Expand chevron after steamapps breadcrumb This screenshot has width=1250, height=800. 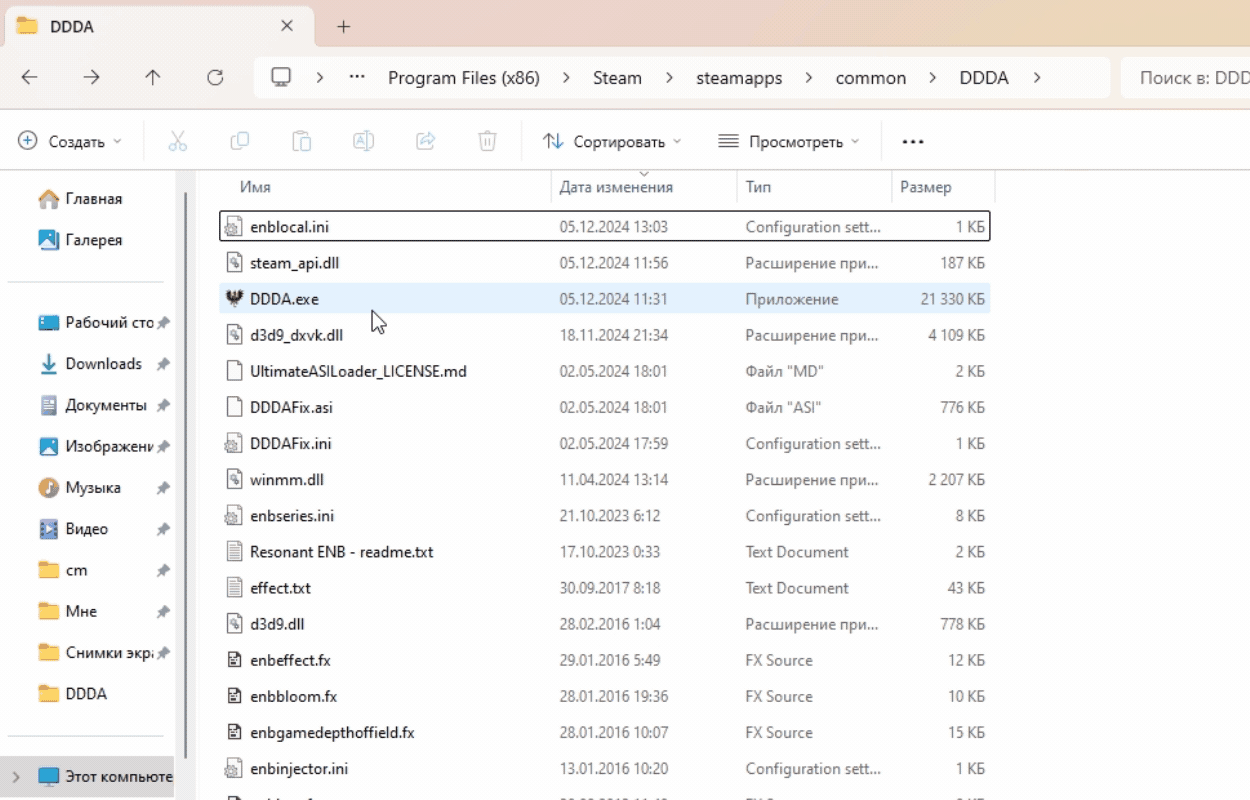tap(809, 78)
